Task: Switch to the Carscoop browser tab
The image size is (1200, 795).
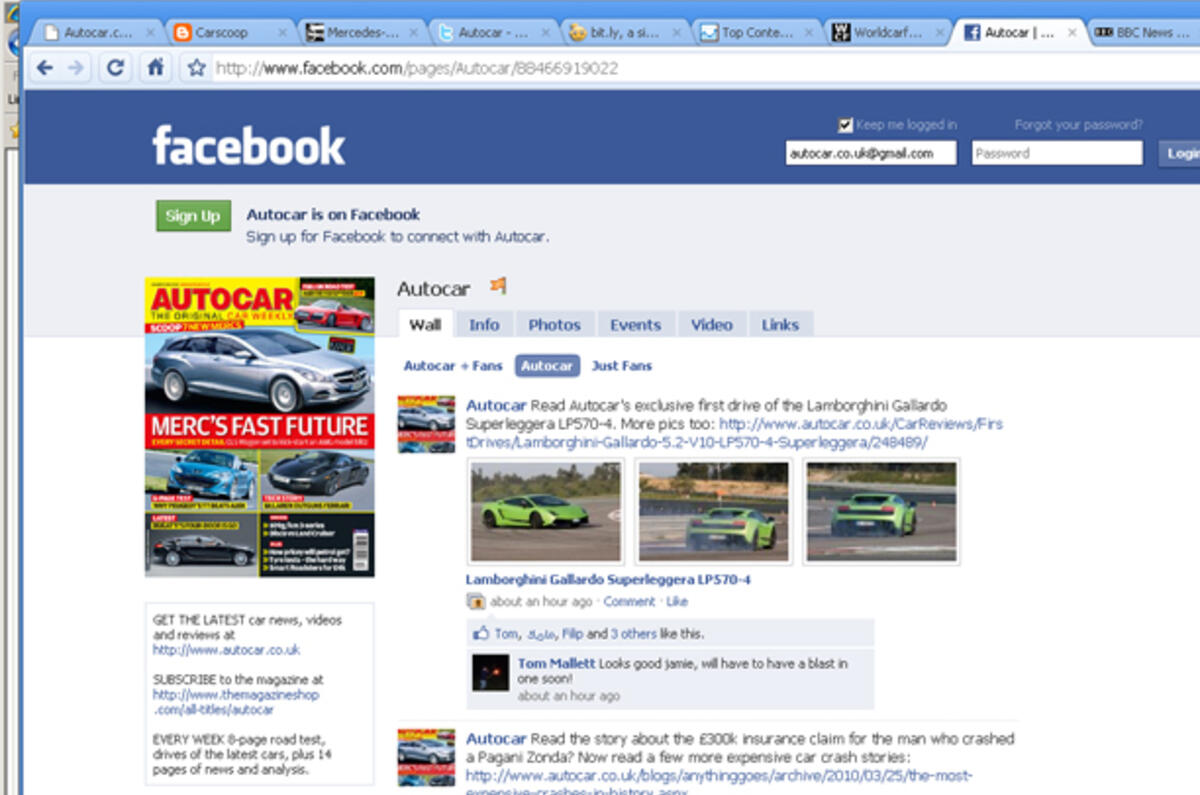Action: tap(229, 32)
